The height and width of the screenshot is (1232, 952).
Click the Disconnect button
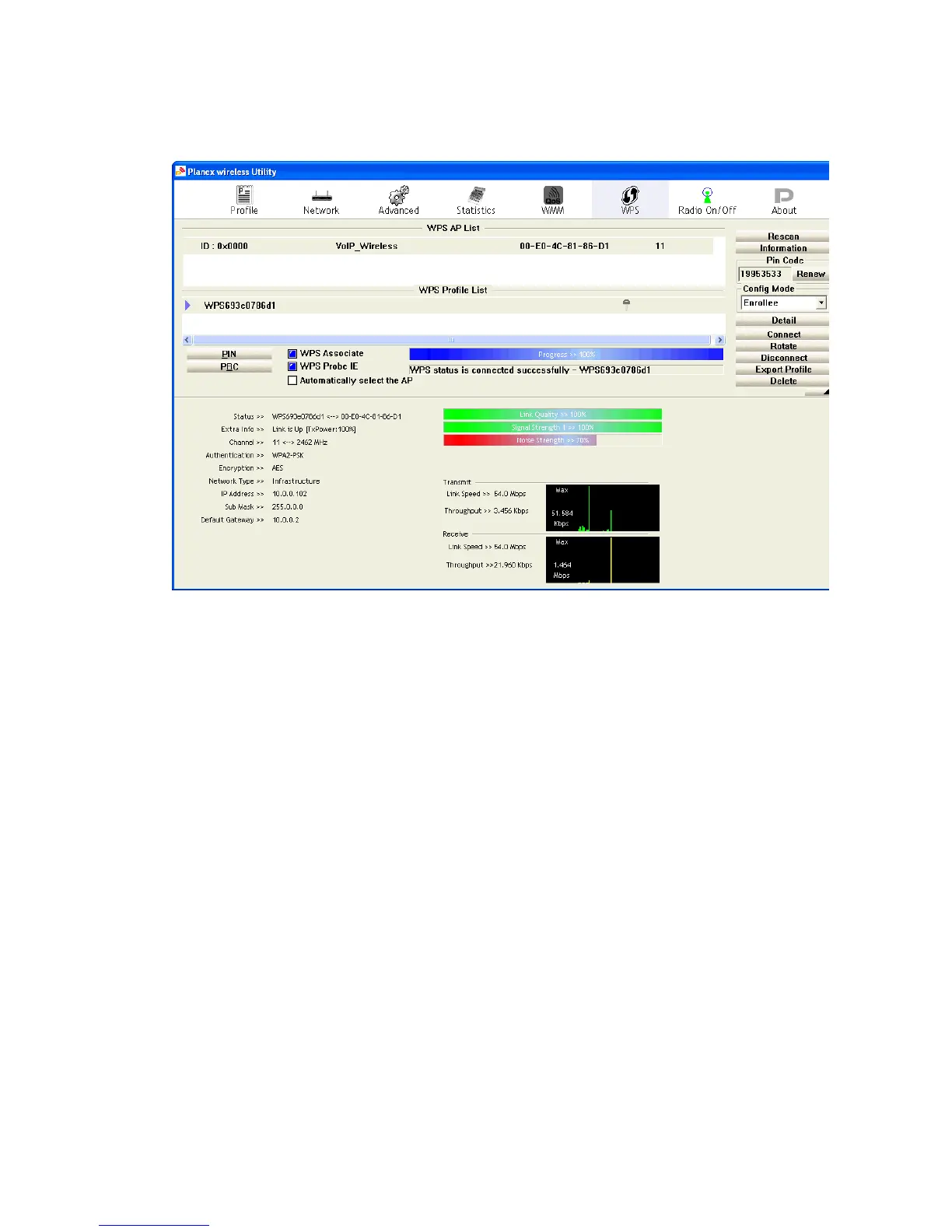point(782,358)
